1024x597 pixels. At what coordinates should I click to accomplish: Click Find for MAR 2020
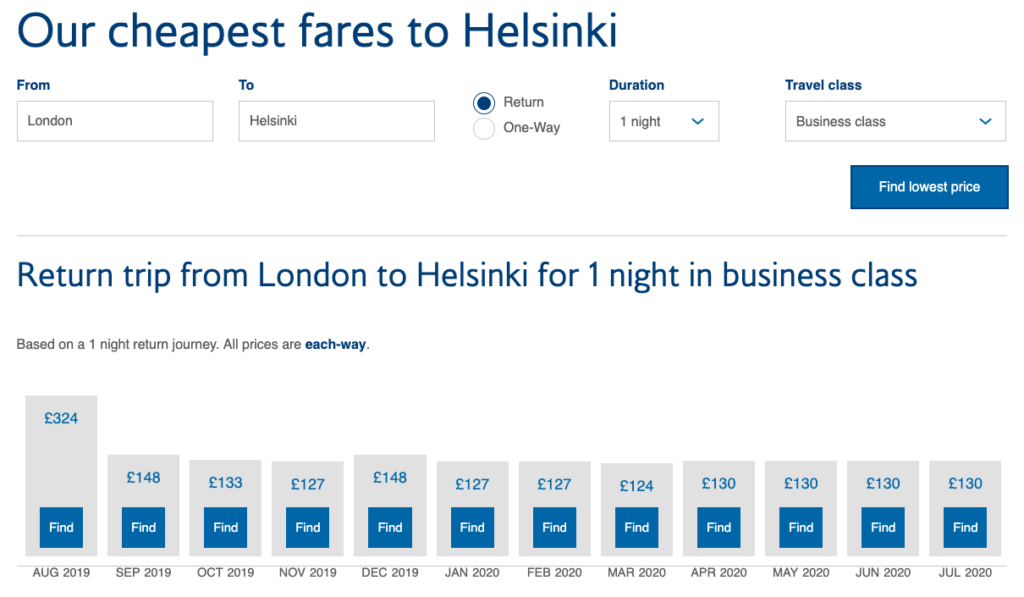click(637, 527)
